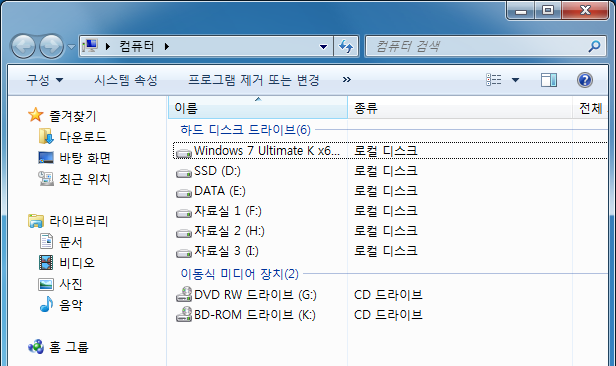Select the DVD RW 드라이브 (G:) icon
Image resolution: width=616 pixels, height=366 pixels.
click(x=183, y=295)
